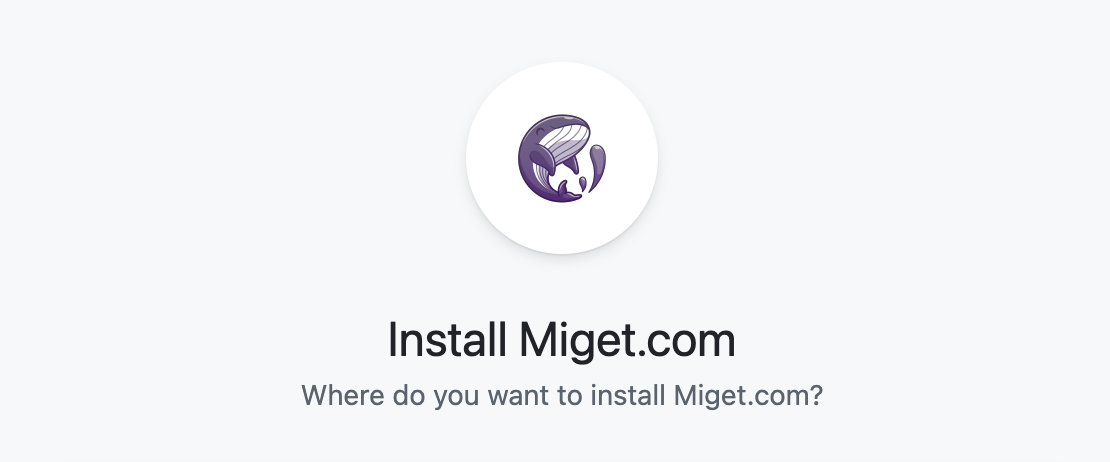
Task: Click the white circular app avatar background
Action: click(562, 158)
